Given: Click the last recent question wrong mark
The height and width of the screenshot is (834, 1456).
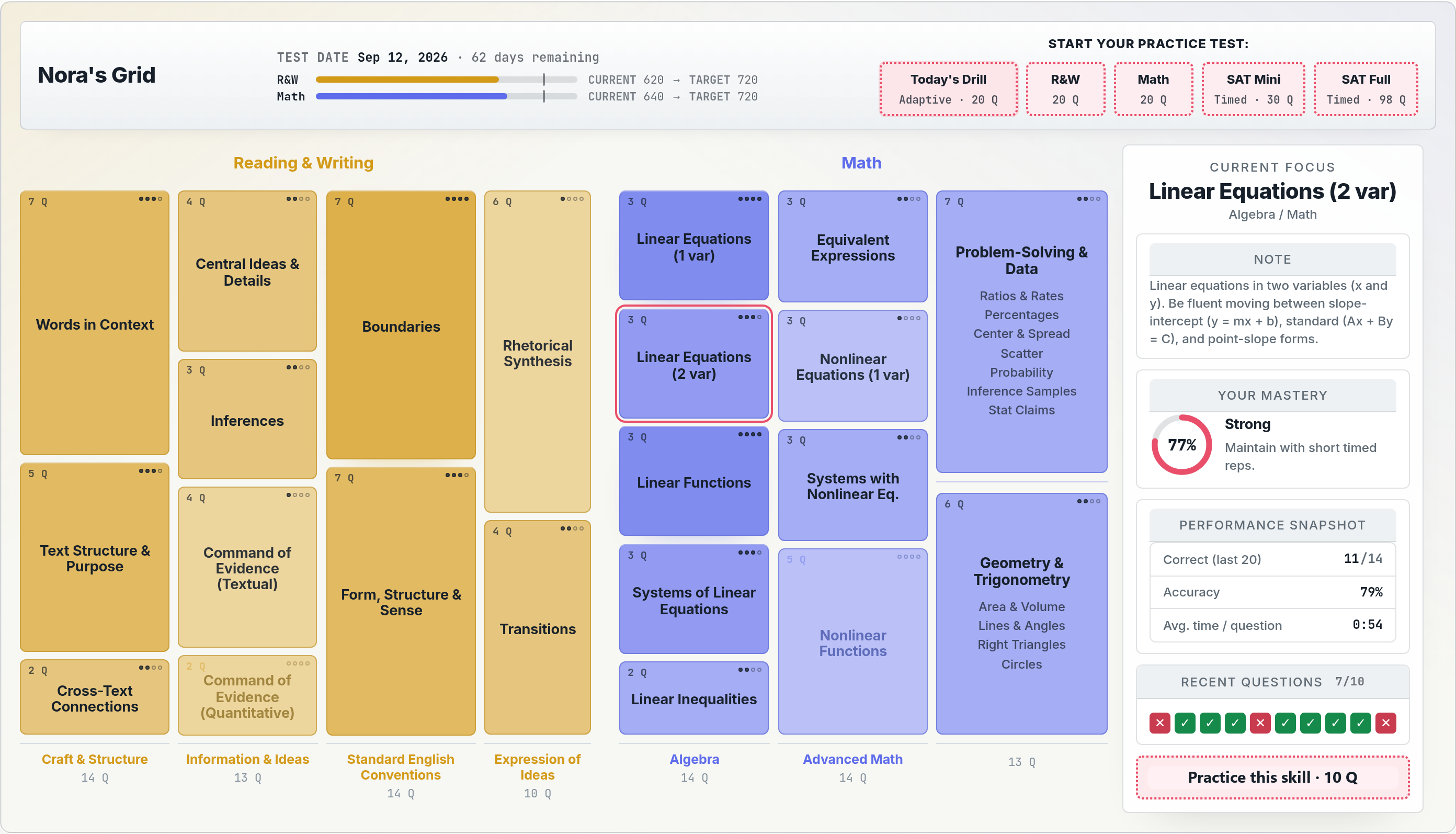Looking at the screenshot, I should pos(1385,723).
